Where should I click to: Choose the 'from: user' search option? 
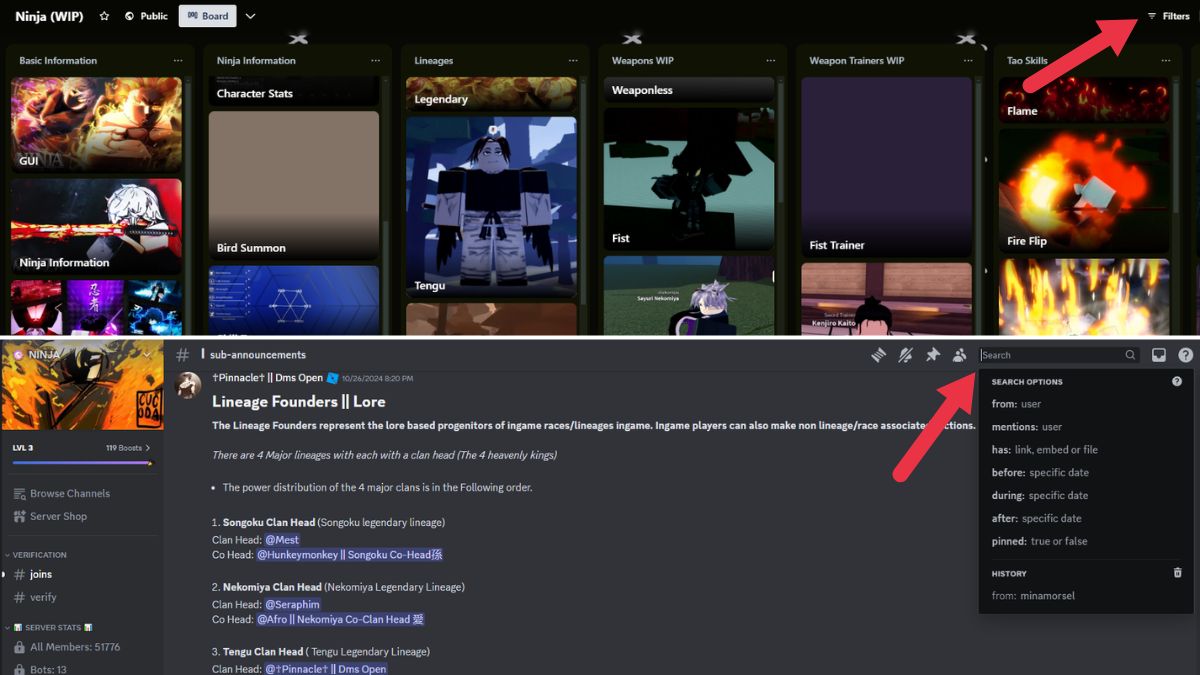pos(1016,404)
